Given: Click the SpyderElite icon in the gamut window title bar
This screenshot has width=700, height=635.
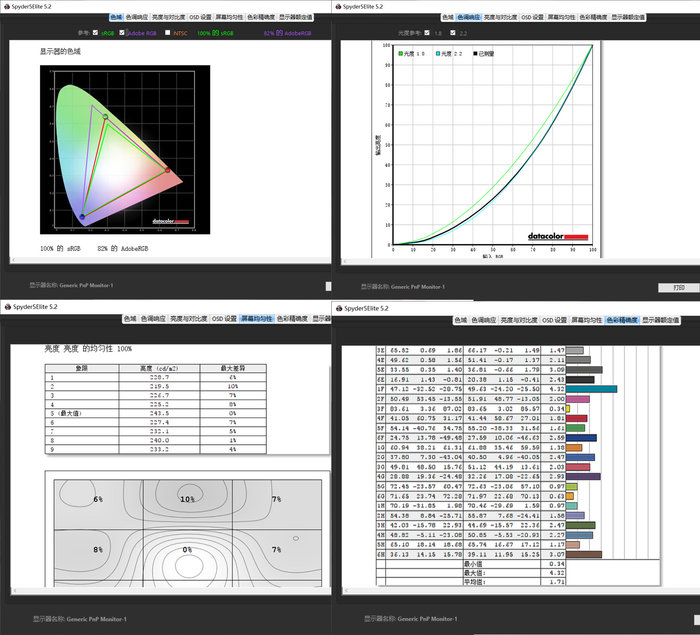Looking at the screenshot, I should [x=7, y=7].
